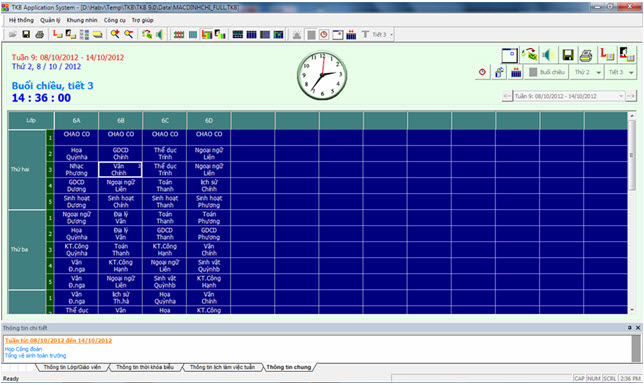Click the small red clock button in clock panel
644x385 pixels.
[482, 72]
